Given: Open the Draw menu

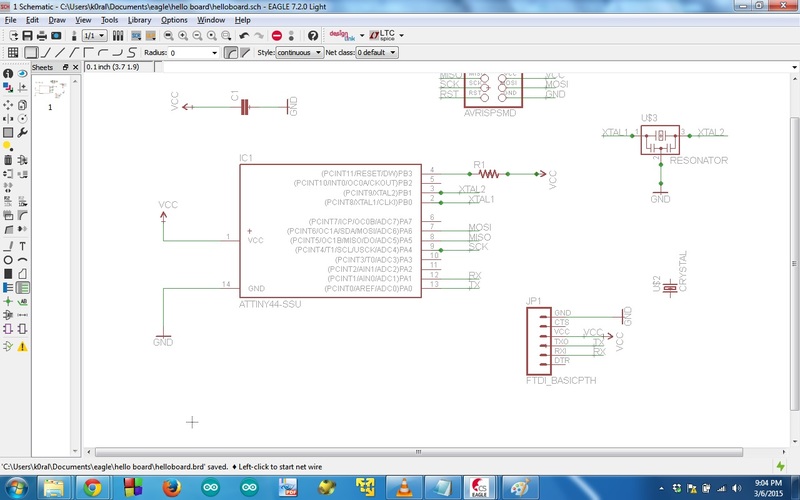Looking at the screenshot, I should click(57, 20).
